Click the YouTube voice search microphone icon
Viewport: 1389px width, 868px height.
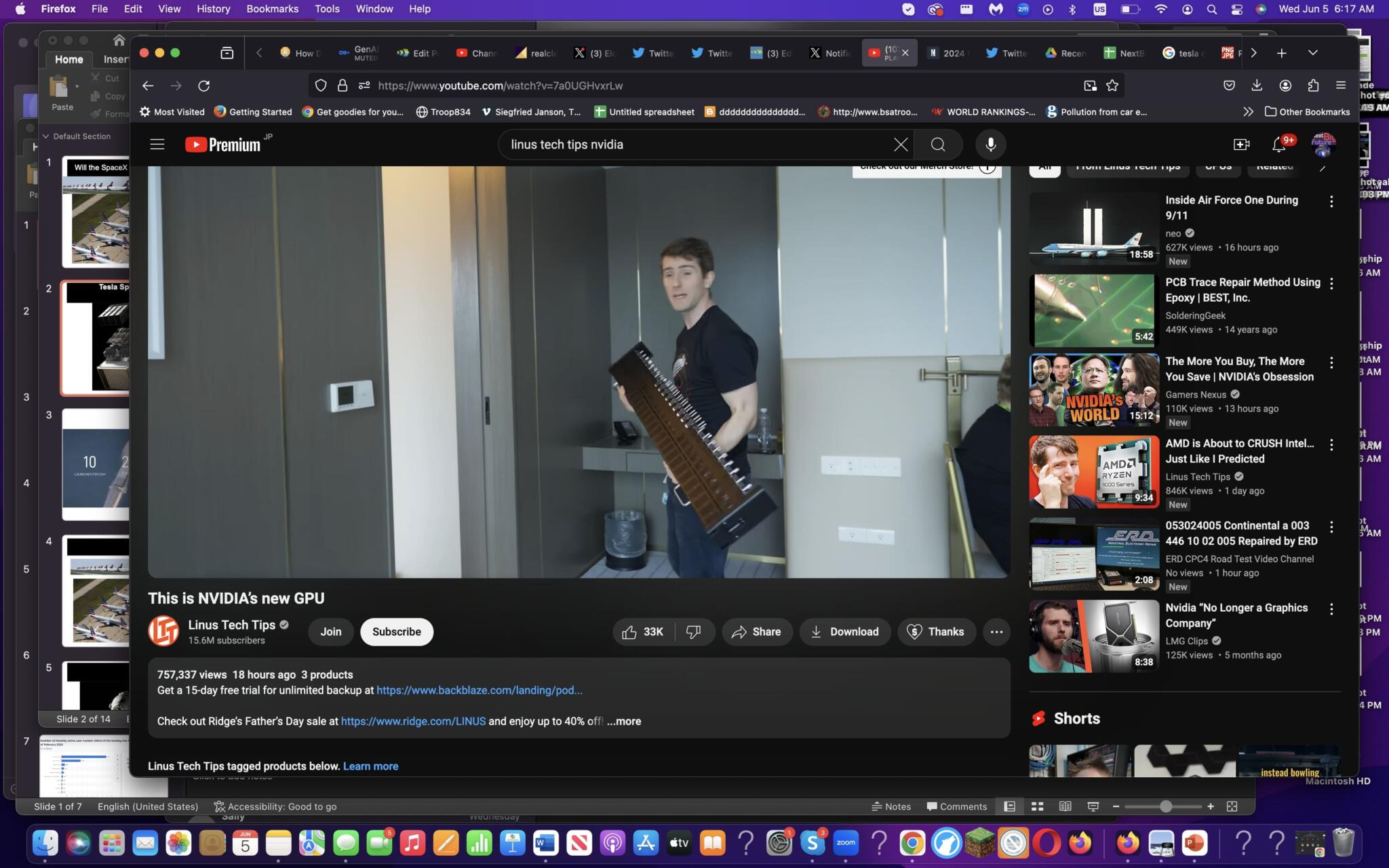click(990, 144)
